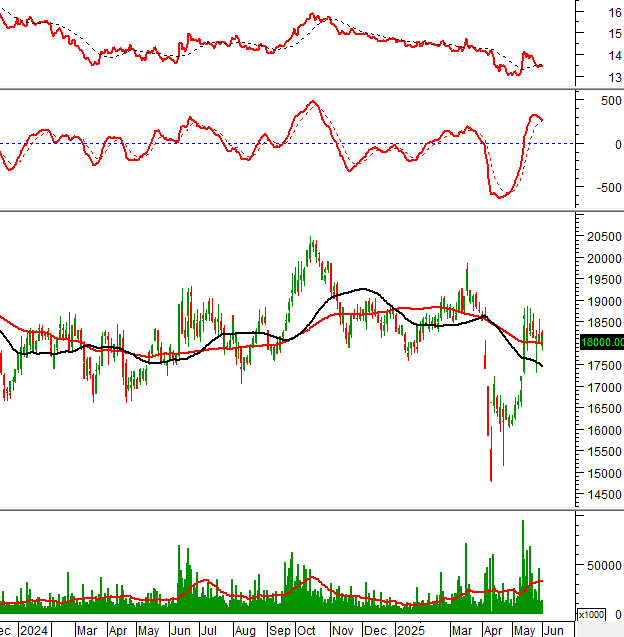The height and width of the screenshot is (637, 624).
Task: Click the 500 label on oscillator axis
Action: tap(611, 101)
